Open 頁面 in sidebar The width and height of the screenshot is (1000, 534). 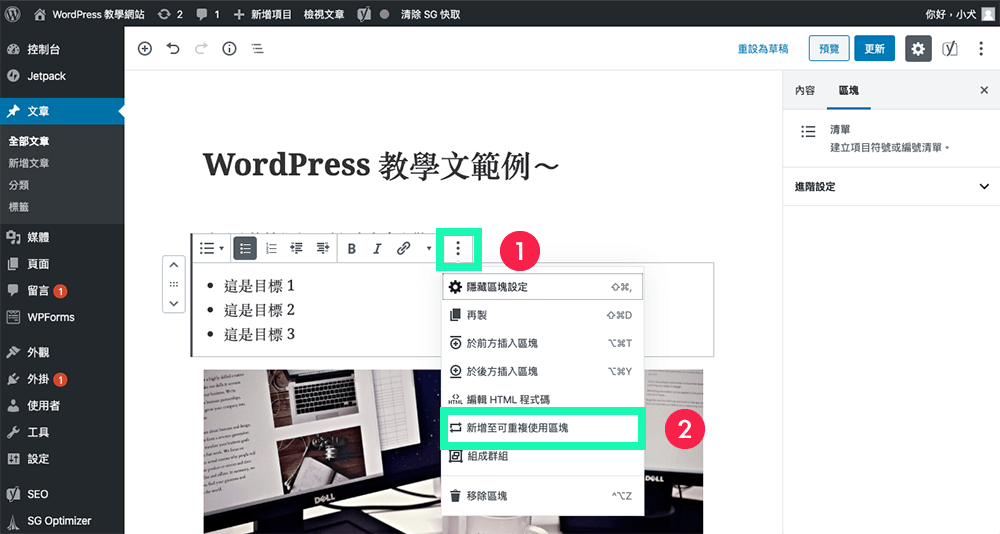(62, 264)
